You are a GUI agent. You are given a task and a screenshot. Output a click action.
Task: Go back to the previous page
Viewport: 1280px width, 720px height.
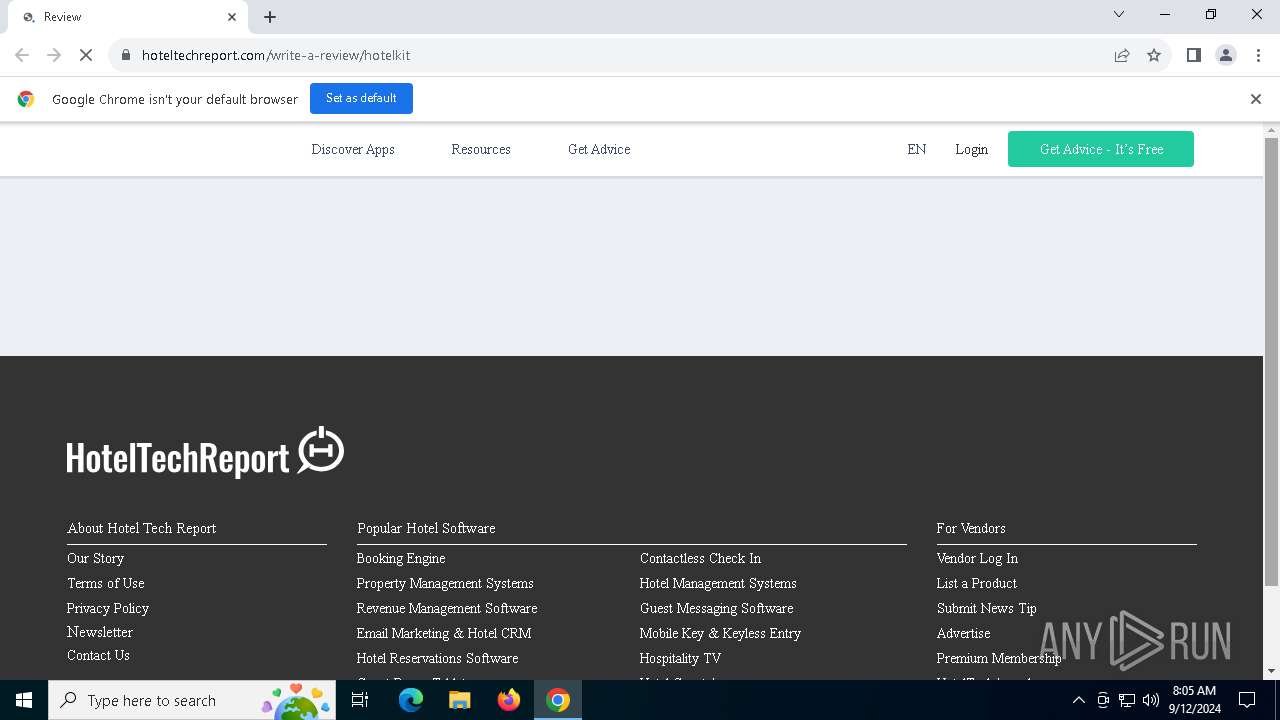pyautogui.click(x=22, y=55)
